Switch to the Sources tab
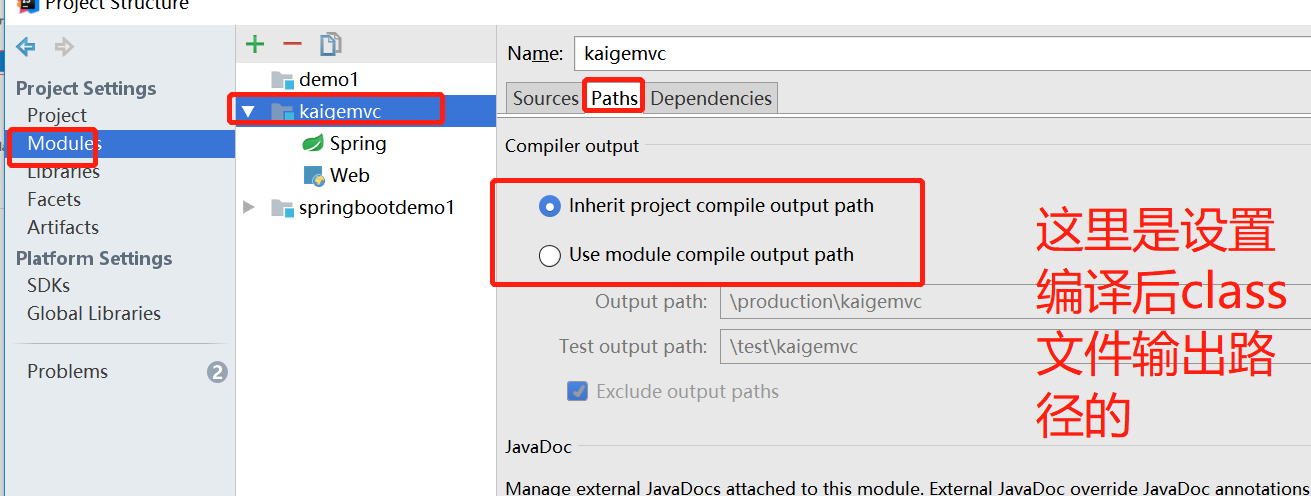 (545, 98)
